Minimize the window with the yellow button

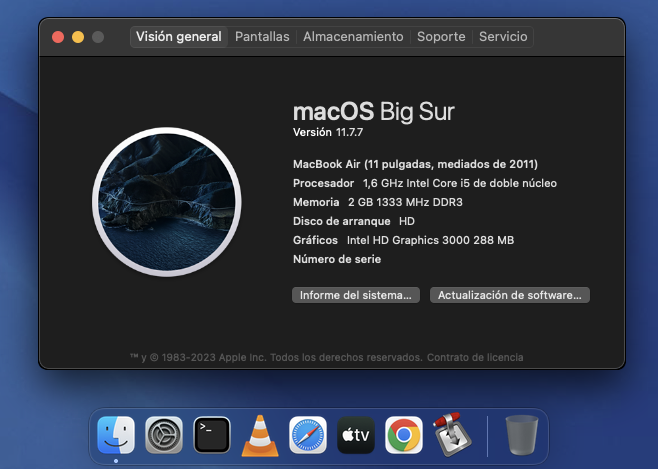point(78,37)
